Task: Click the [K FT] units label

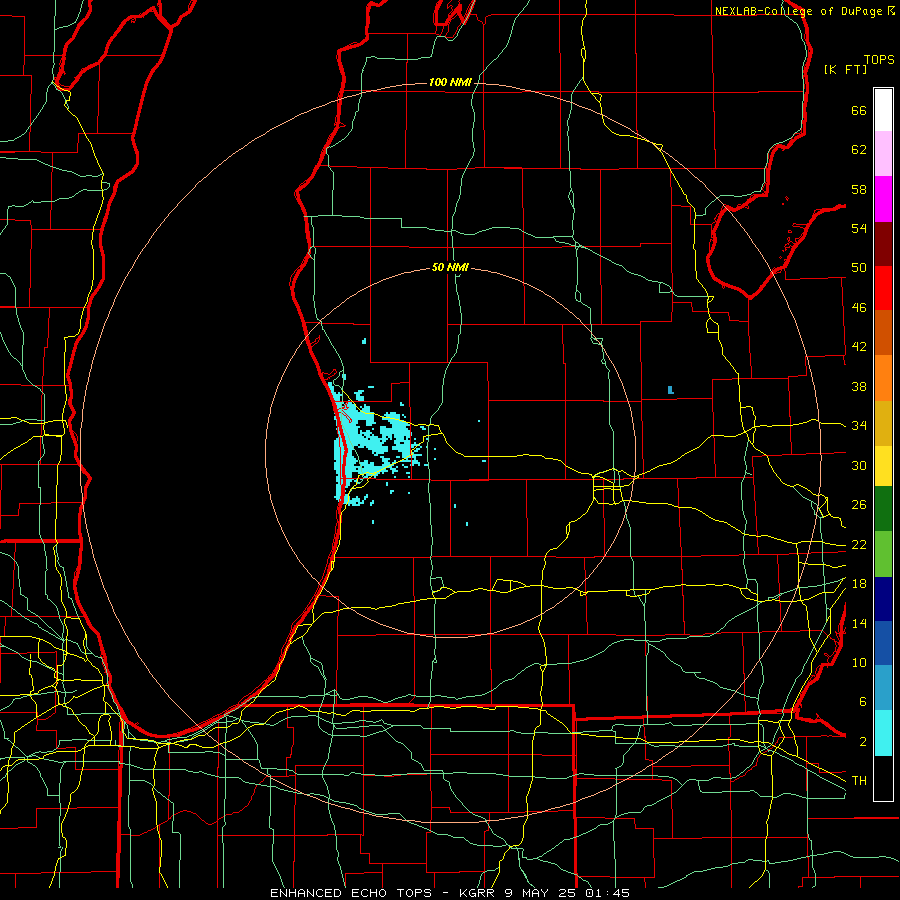Action: [x=845, y=69]
